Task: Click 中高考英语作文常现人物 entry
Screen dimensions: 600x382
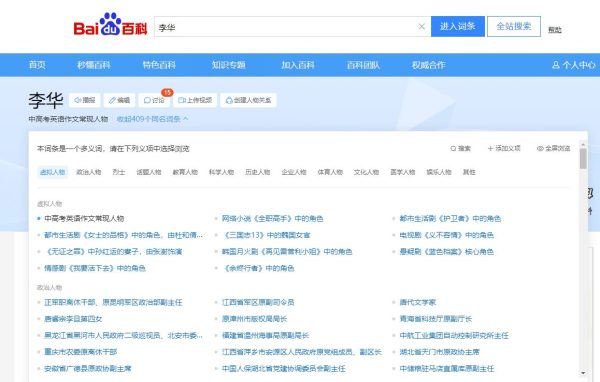Action: click(84, 219)
